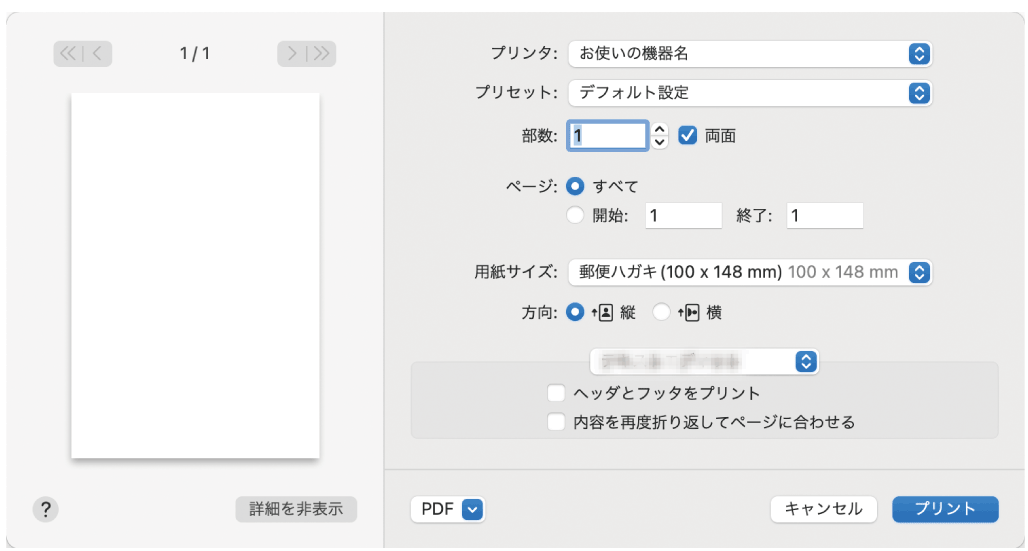The image size is (1028, 551).
Task: Click the landscape orientation page icon
Action: (689, 313)
